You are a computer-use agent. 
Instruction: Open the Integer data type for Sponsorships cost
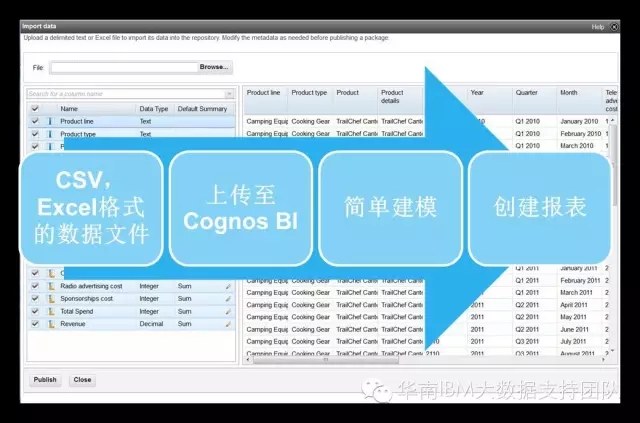149,299
